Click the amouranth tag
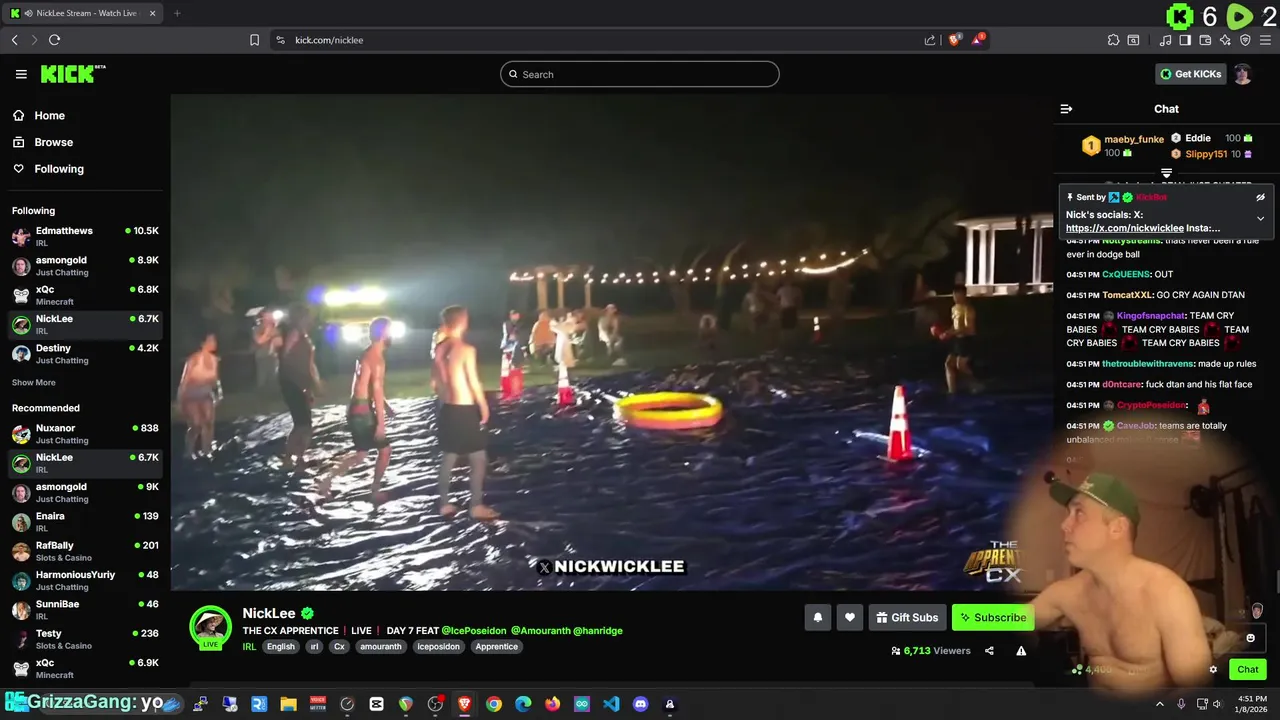Viewport: 1280px width, 720px height. [x=381, y=647]
